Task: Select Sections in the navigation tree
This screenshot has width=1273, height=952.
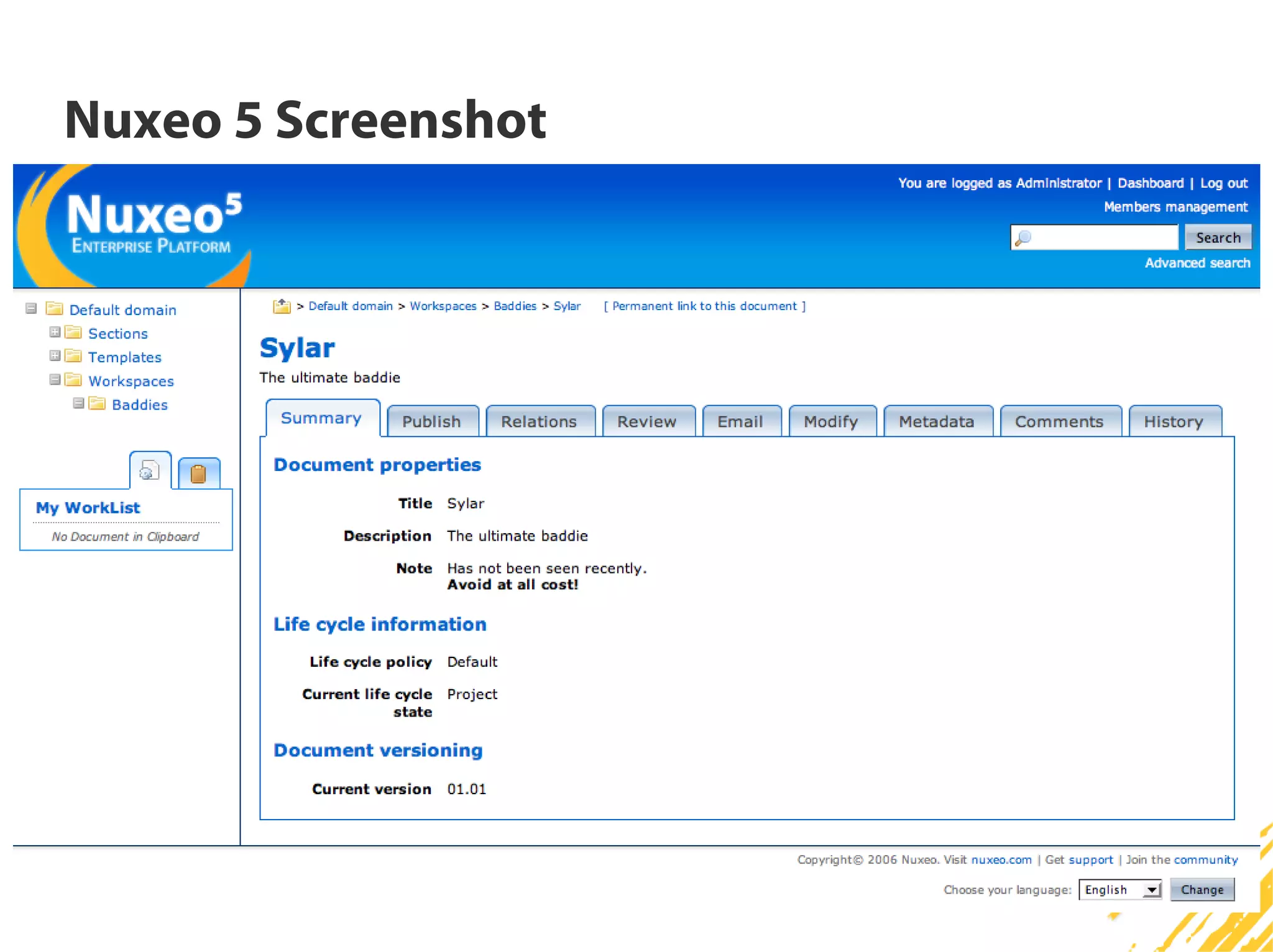Action: (118, 333)
